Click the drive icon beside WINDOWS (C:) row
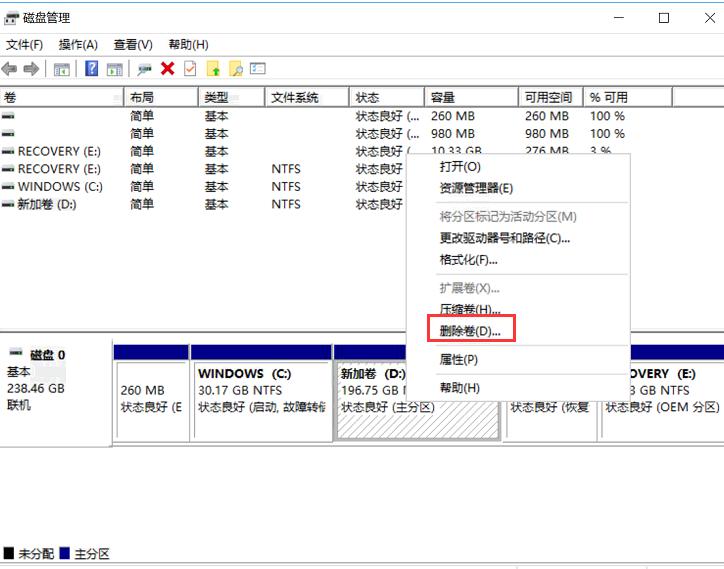The height and width of the screenshot is (569, 724). (x=8, y=187)
